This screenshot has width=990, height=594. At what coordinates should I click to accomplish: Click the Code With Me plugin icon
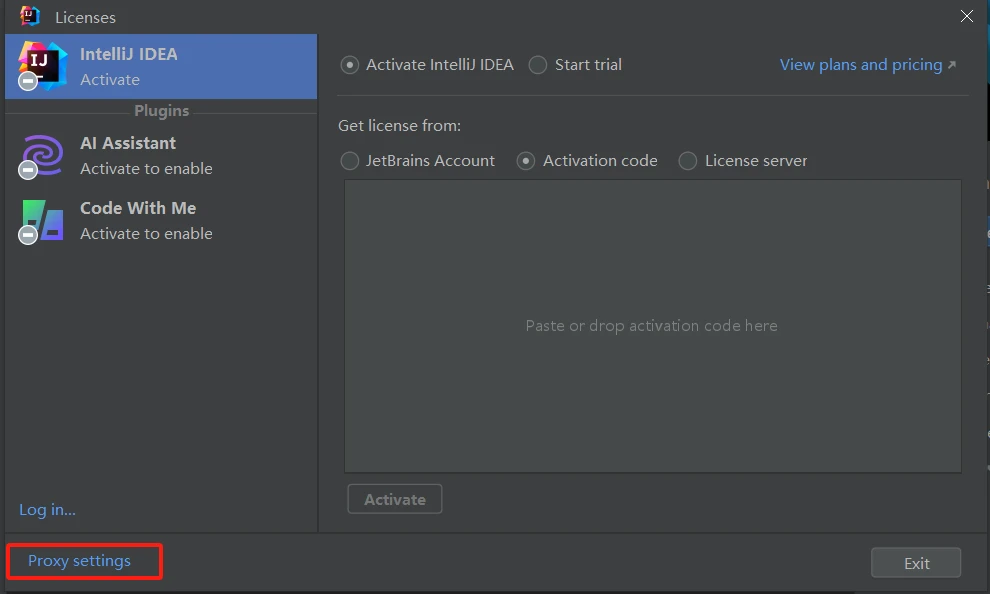tap(42, 220)
